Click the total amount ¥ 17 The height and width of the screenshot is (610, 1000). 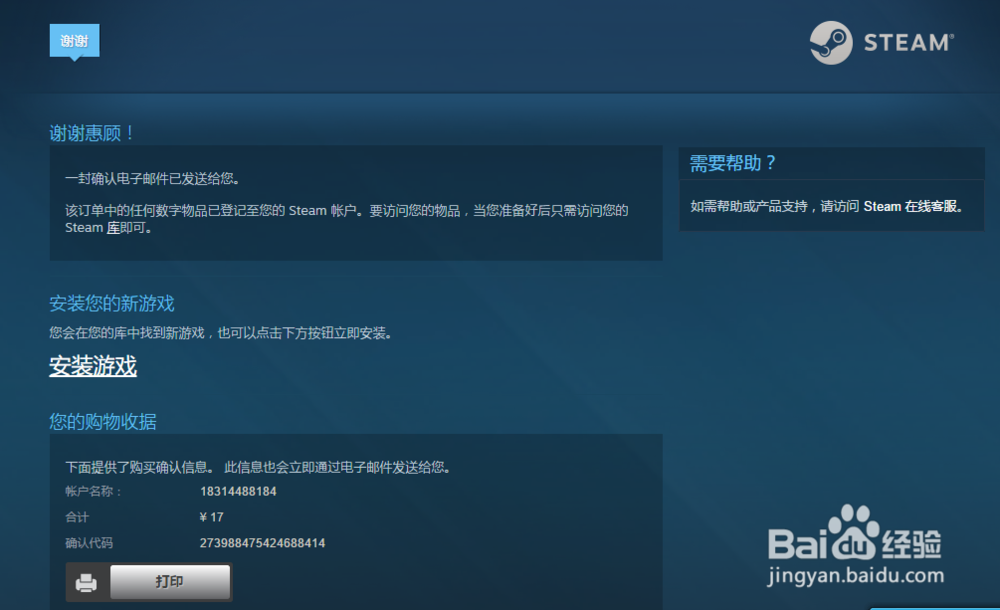click(212, 517)
